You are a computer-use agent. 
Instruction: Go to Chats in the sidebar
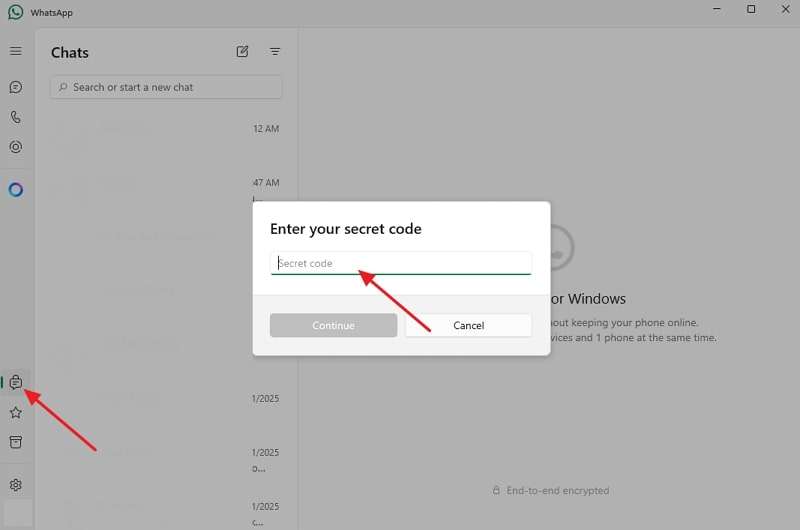pos(15,87)
